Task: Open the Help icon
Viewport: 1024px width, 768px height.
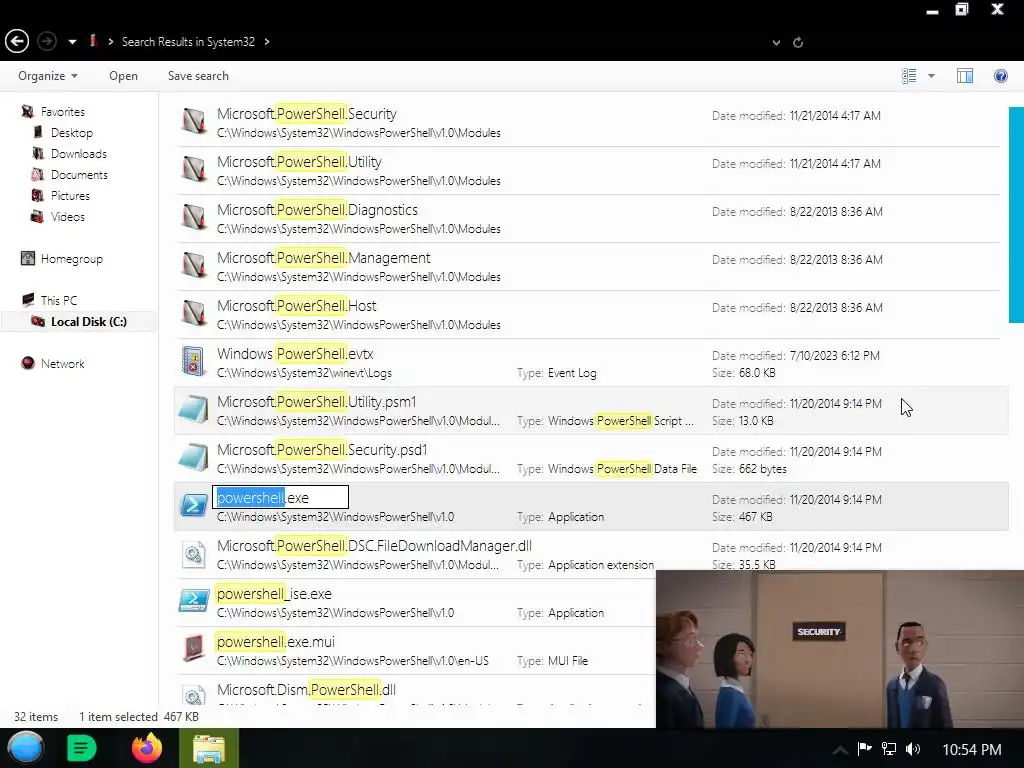Action: pos(1000,76)
